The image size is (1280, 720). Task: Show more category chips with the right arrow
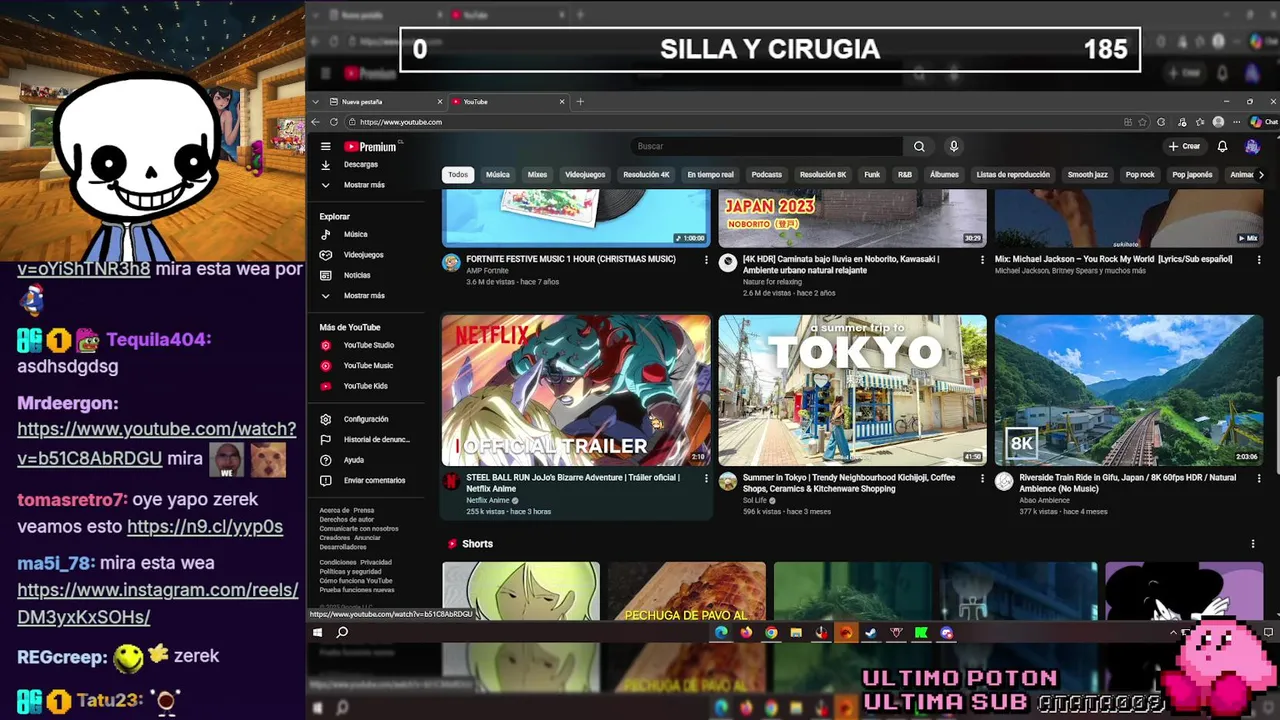(x=1260, y=175)
